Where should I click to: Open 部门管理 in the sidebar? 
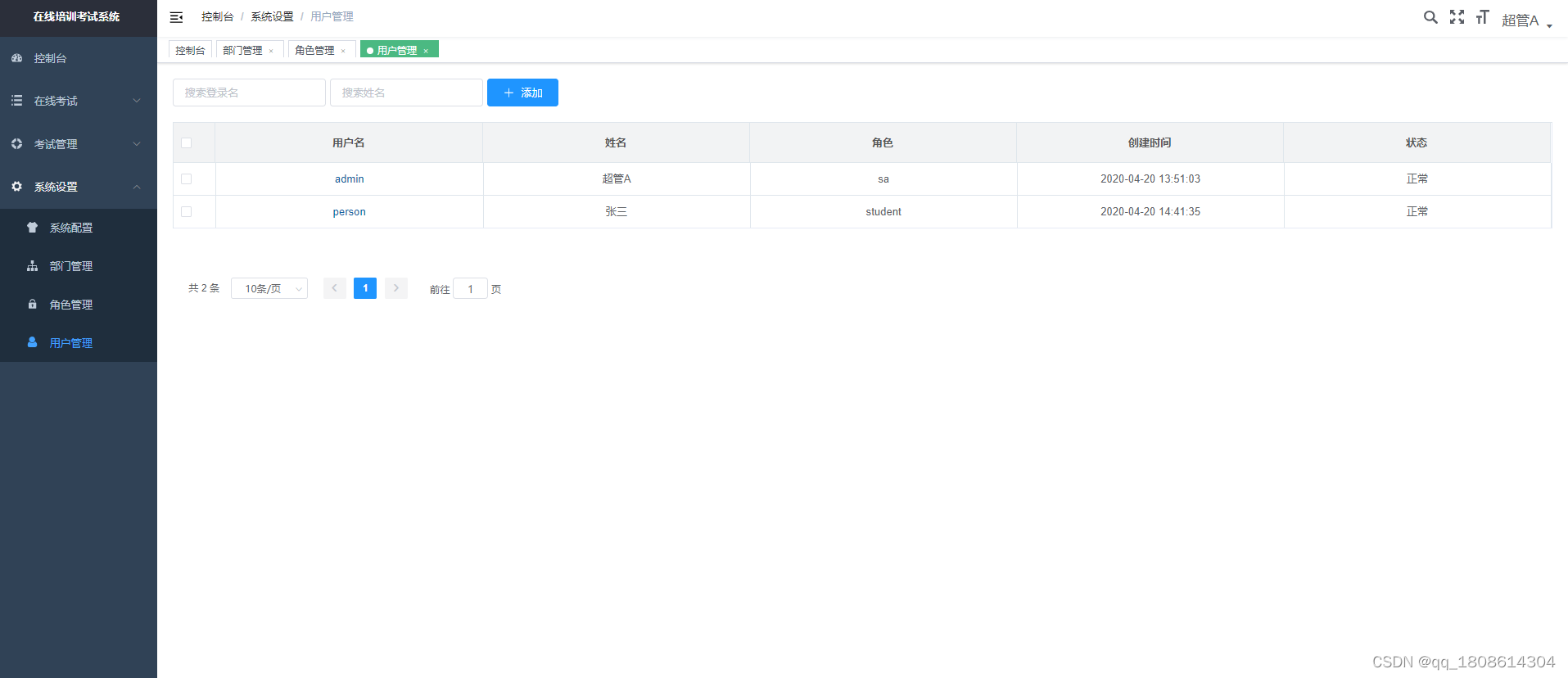tap(79, 266)
